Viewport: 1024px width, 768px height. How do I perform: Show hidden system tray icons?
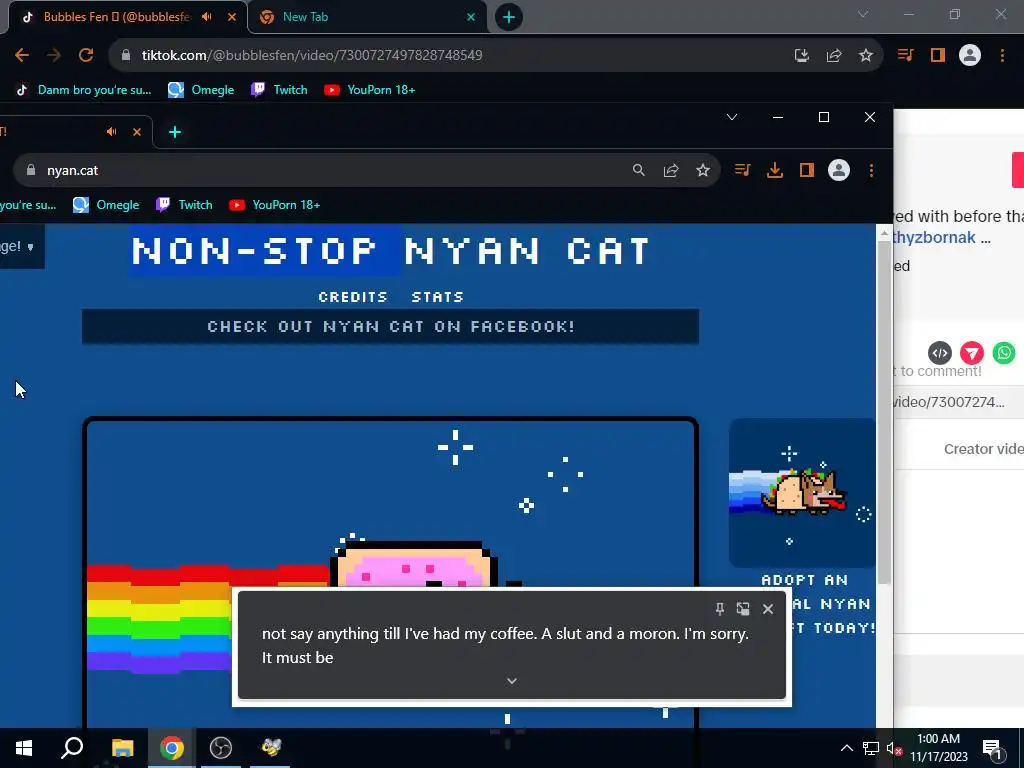point(846,748)
